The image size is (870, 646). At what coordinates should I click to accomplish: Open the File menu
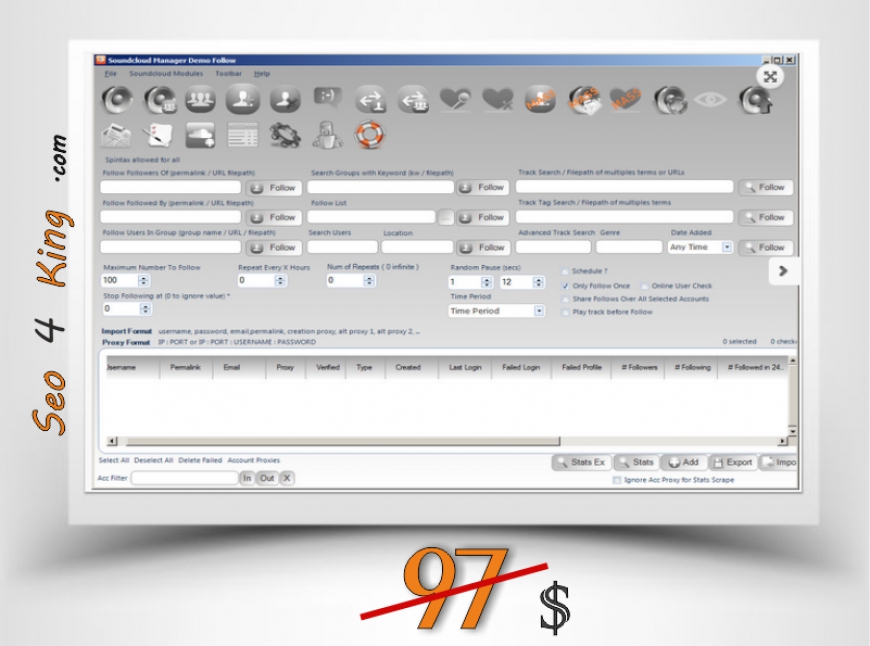(111, 73)
